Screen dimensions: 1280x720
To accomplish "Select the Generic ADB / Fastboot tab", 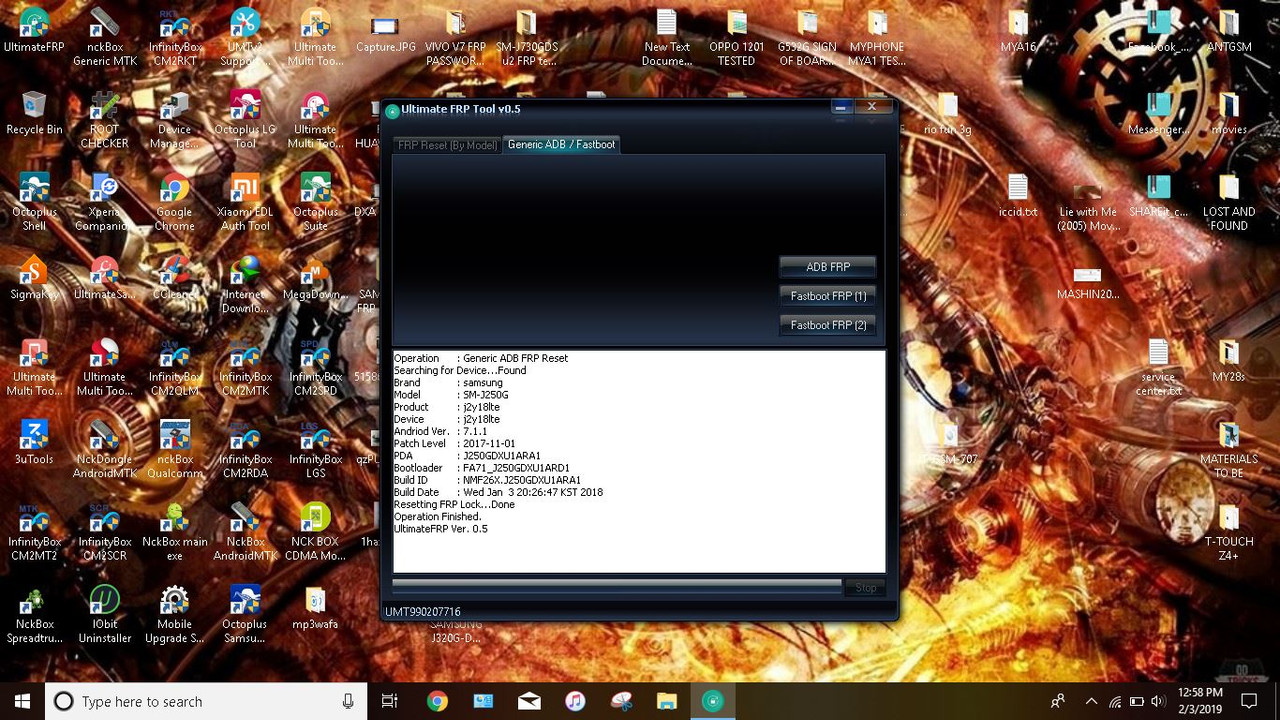I will 561,145.
